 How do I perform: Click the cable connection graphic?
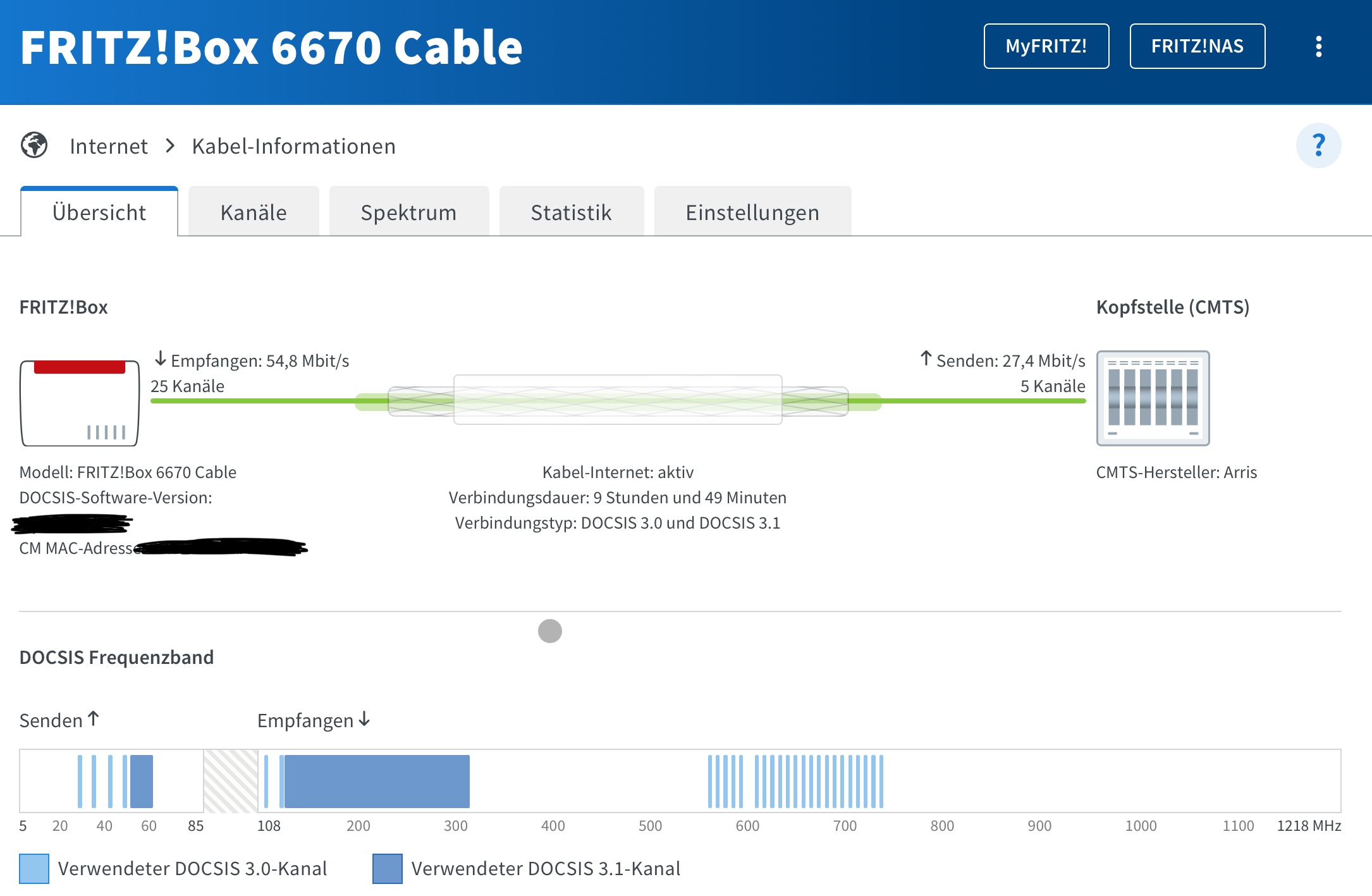point(618,400)
